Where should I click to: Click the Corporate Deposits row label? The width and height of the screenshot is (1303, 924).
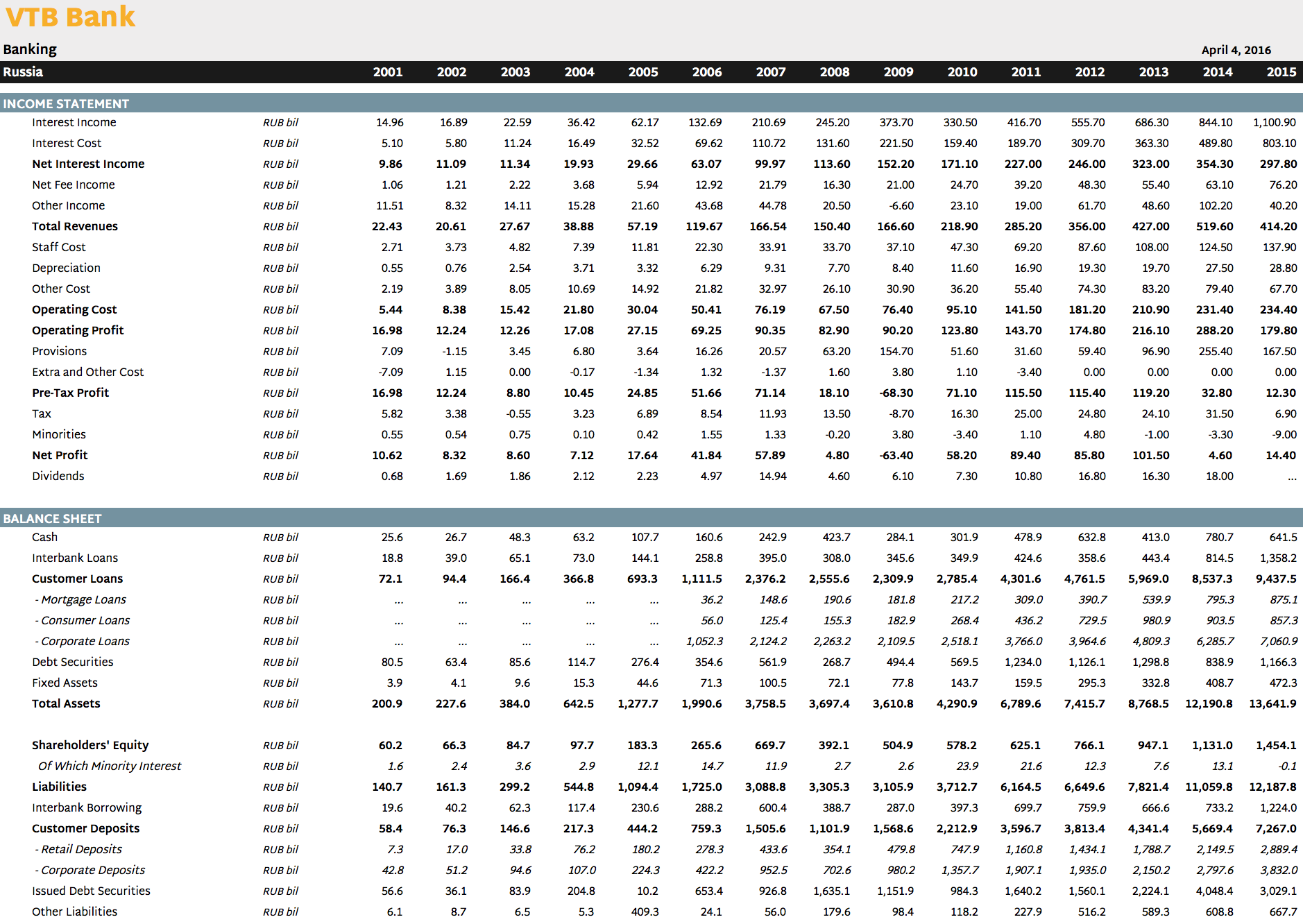[x=90, y=870]
